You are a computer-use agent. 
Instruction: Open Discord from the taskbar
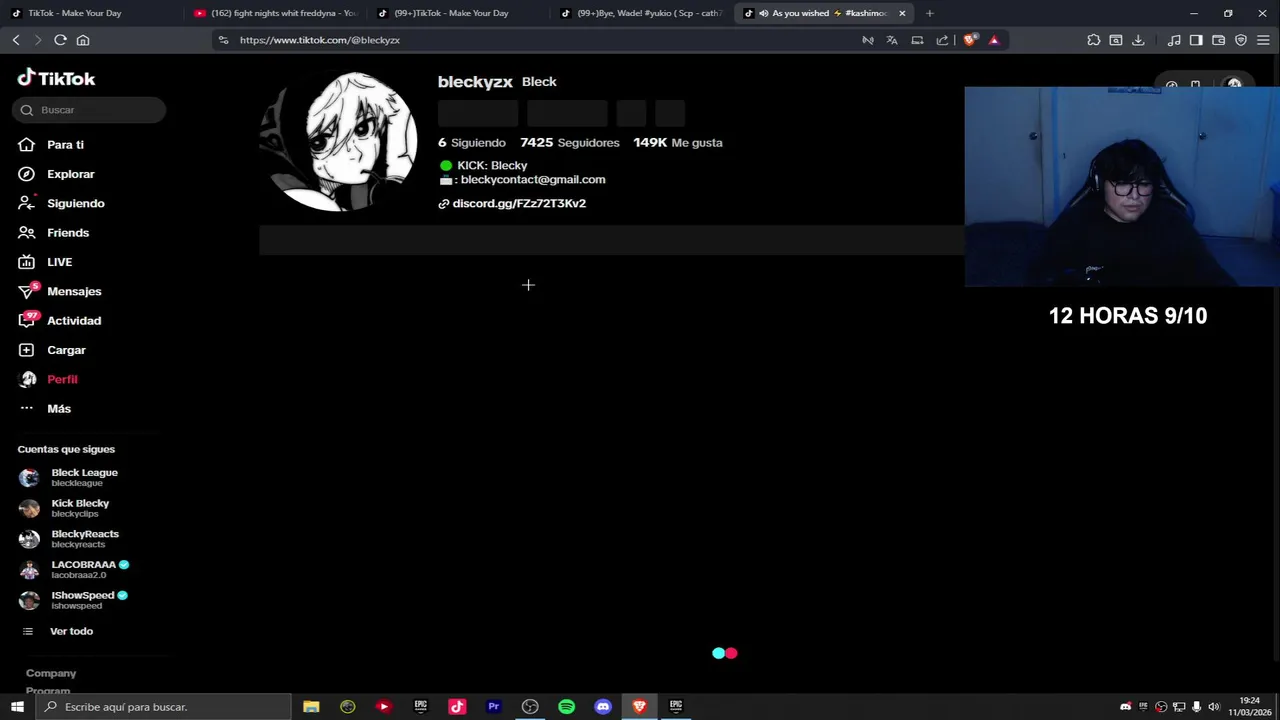click(x=603, y=707)
